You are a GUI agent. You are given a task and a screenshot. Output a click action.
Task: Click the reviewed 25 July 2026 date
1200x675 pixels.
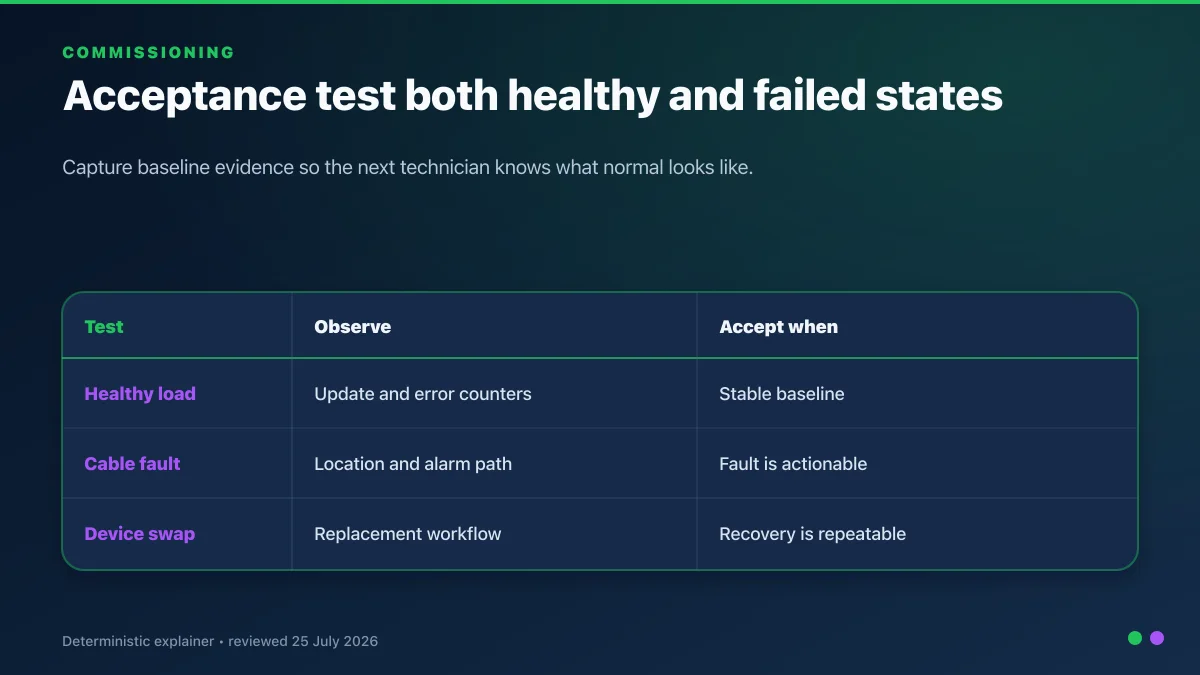point(303,641)
